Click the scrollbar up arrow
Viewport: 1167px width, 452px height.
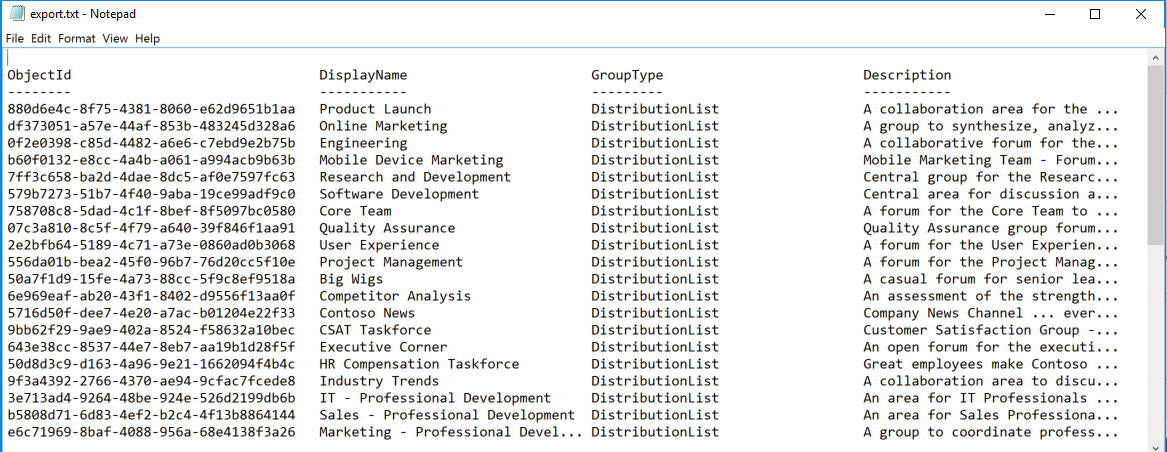point(1156,58)
